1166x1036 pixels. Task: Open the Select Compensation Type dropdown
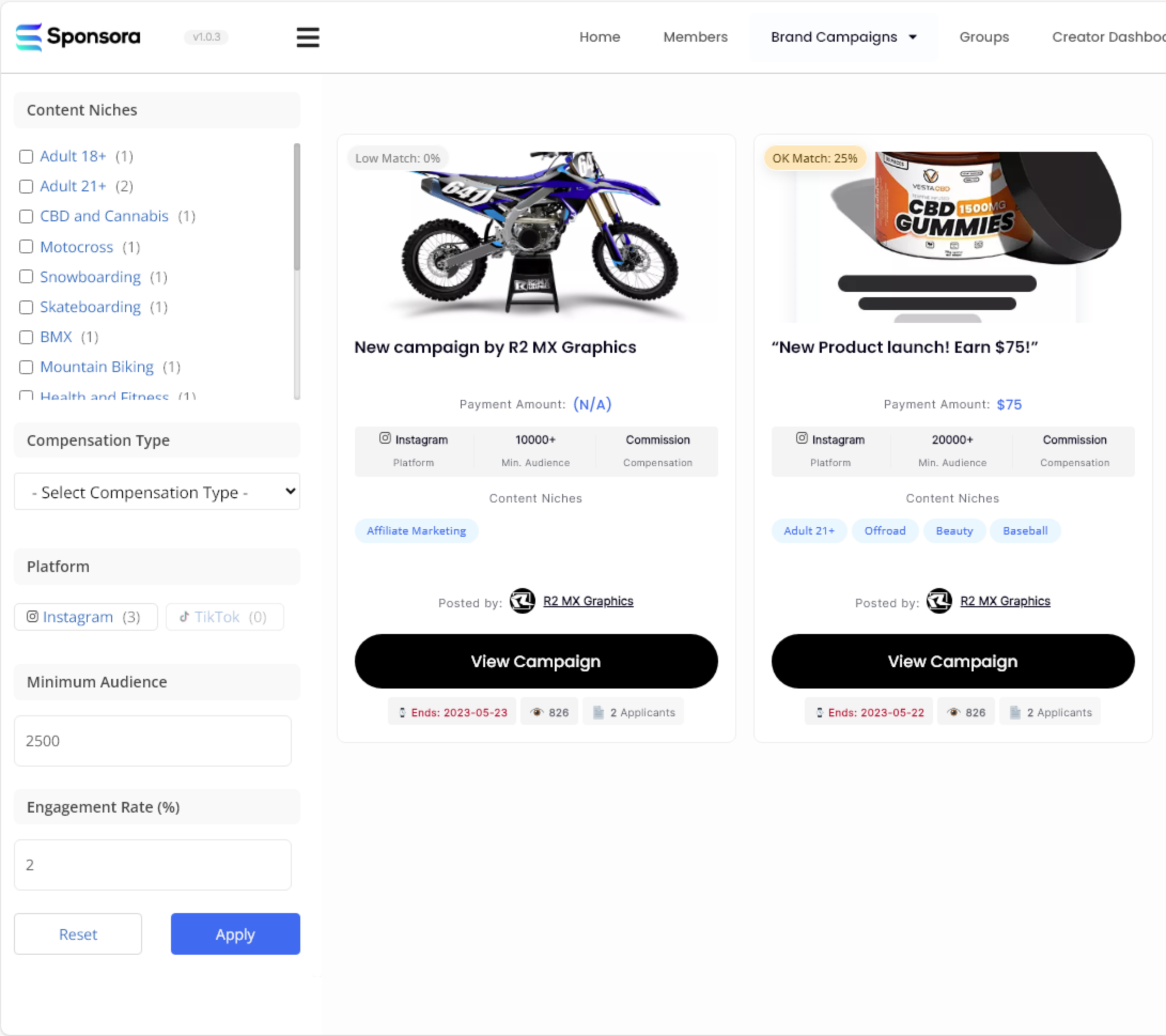157,492
